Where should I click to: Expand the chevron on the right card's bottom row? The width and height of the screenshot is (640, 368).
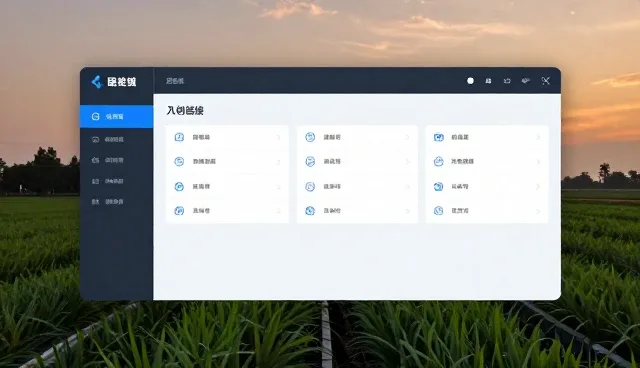538,211
